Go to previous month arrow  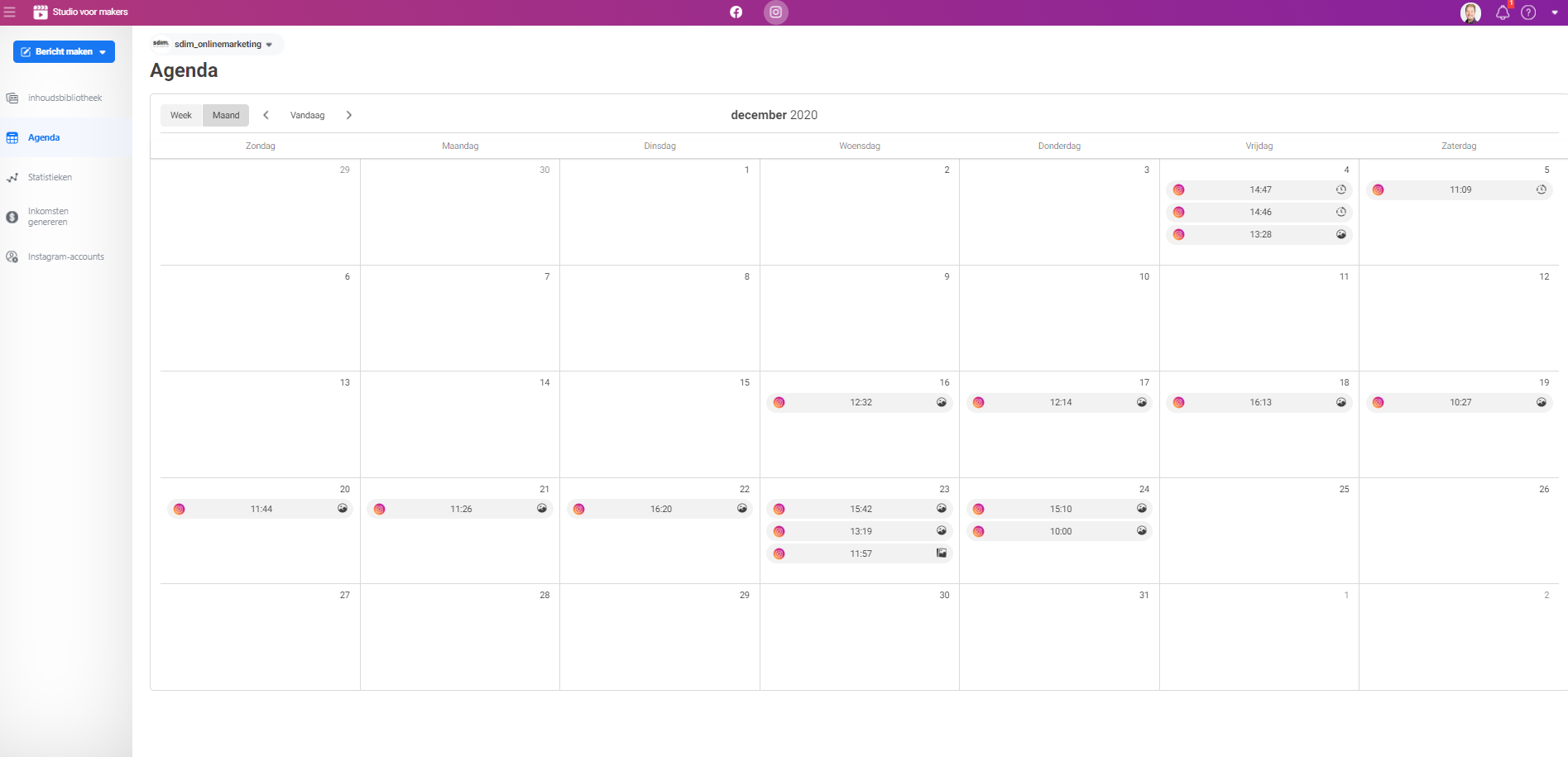[x=266, y=115]
